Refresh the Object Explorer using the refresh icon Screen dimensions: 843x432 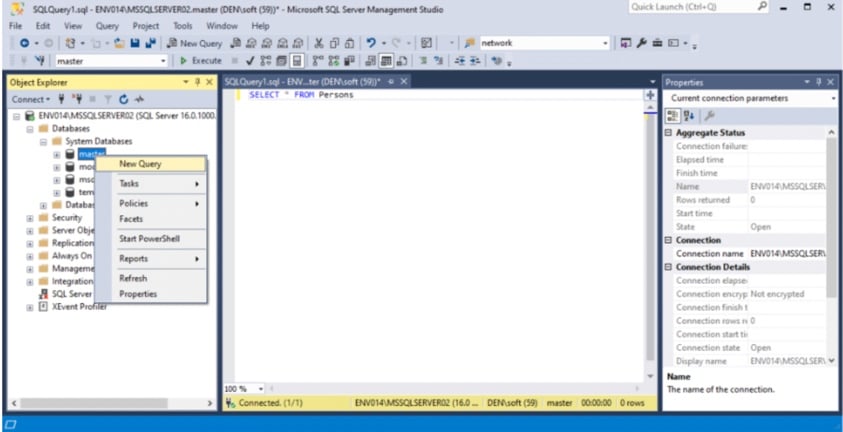click(x=124, y=100)
